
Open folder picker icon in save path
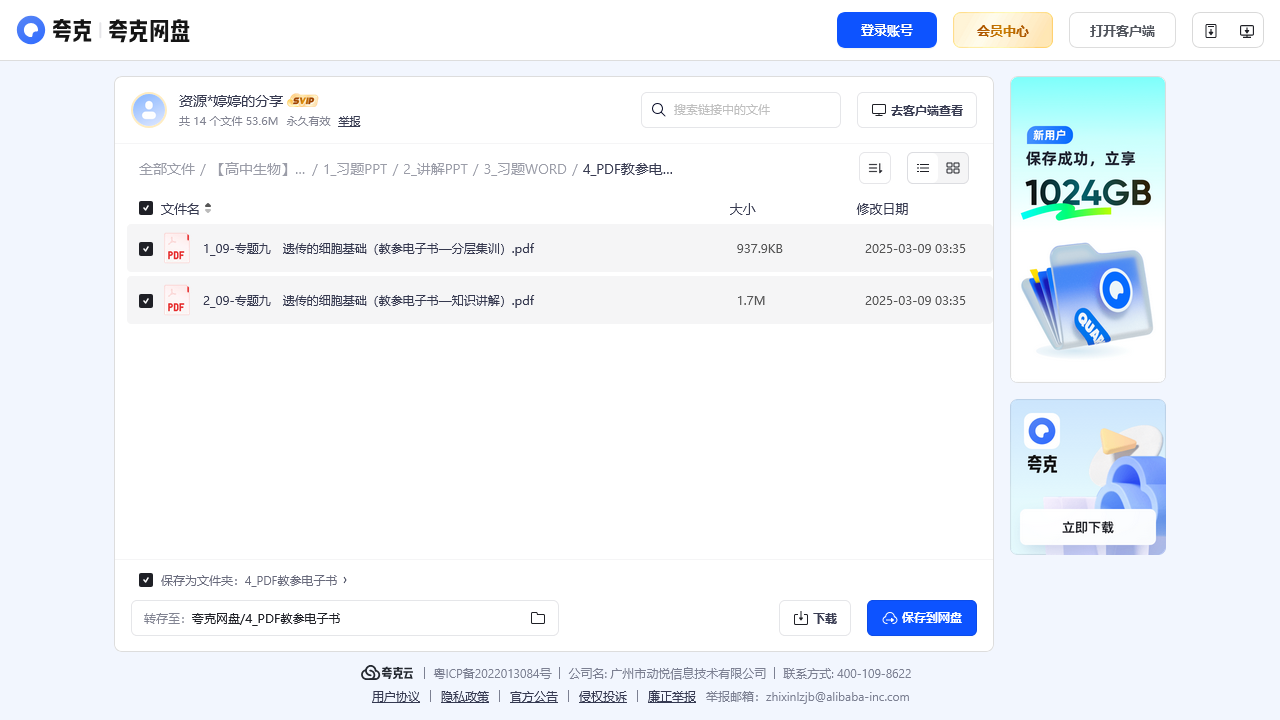(538, 618)
